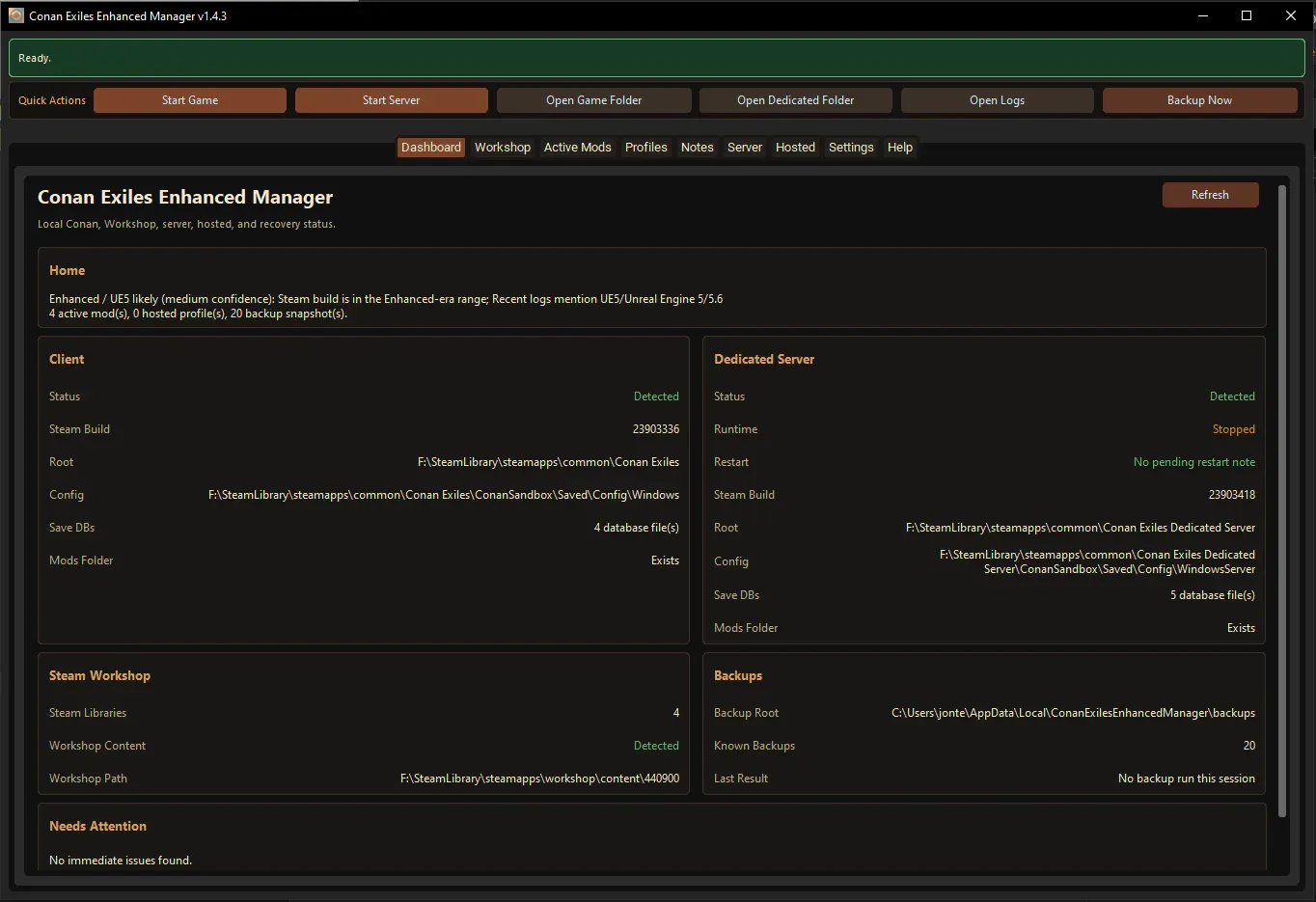Click the "Conan Exiles Enhanced Manager" page heading
The width and height of the screenshot is (1316, 902).
point(185,197)
